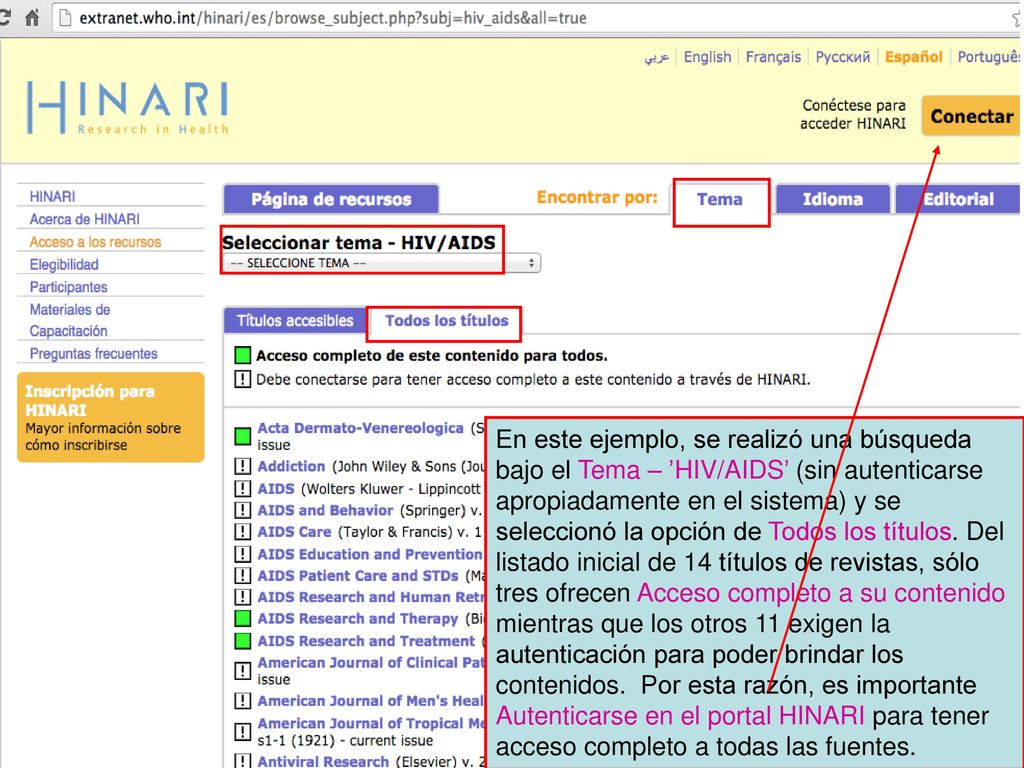
Task: Open American Journal of Clinical Pathology link
Action: [x=370, y=662]
